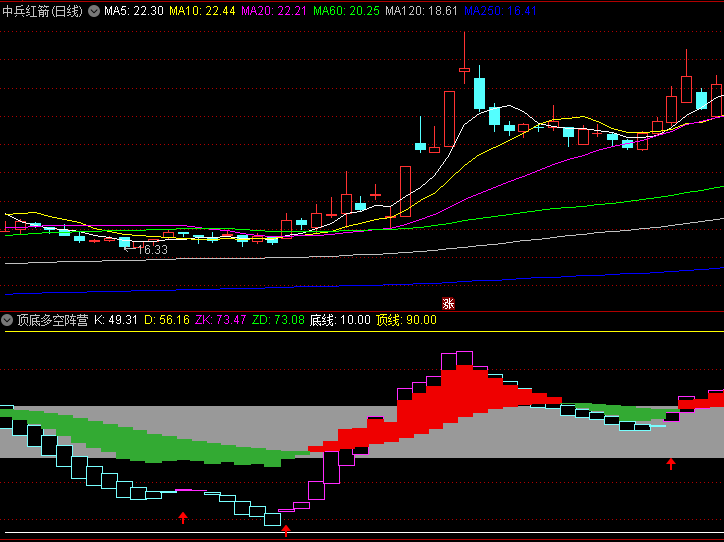Open the dropdown next to 中兵红箭(日线)
The width and height of the screenshot is (724, 542).
(x=94, y=11)
